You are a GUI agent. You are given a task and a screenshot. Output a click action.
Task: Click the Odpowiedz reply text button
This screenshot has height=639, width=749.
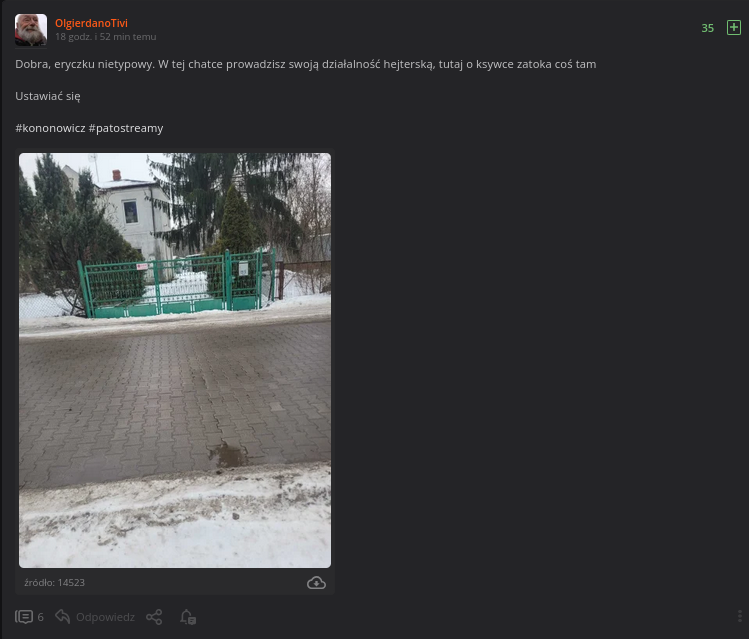[106, 617]
